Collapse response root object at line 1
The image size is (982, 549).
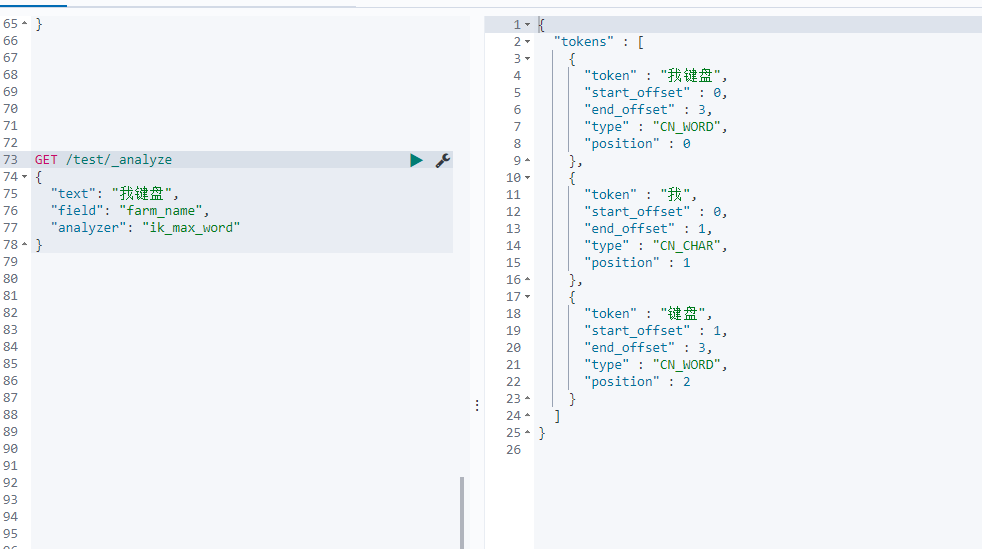coord(527,24)
